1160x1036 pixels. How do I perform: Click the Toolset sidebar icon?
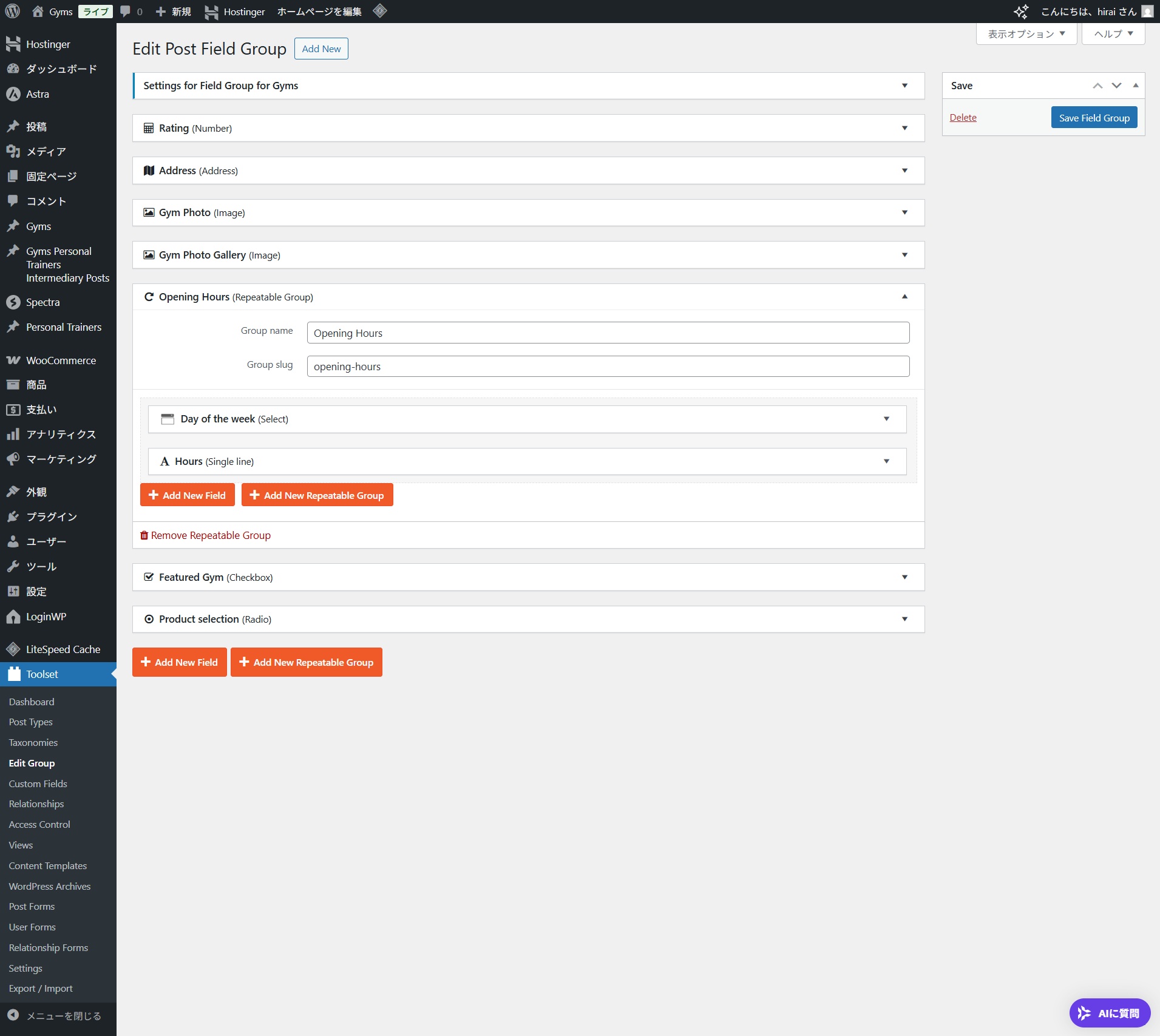13,674
